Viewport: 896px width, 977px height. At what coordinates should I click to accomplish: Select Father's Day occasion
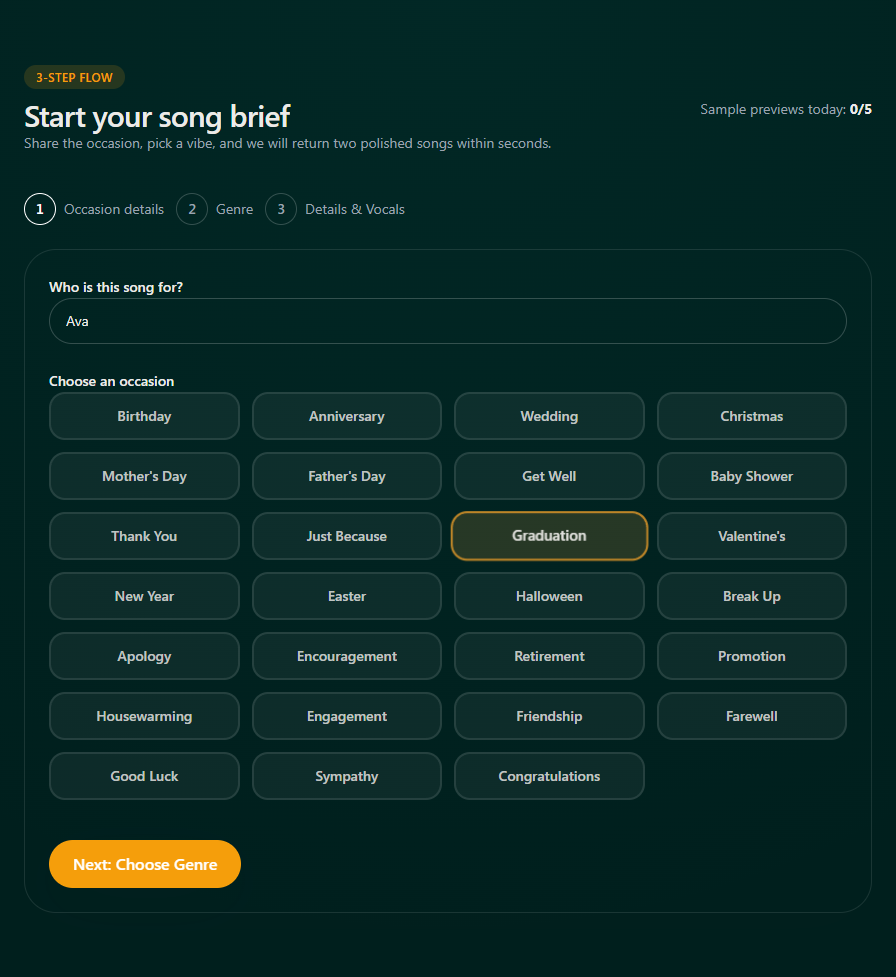tap(346, 476)
